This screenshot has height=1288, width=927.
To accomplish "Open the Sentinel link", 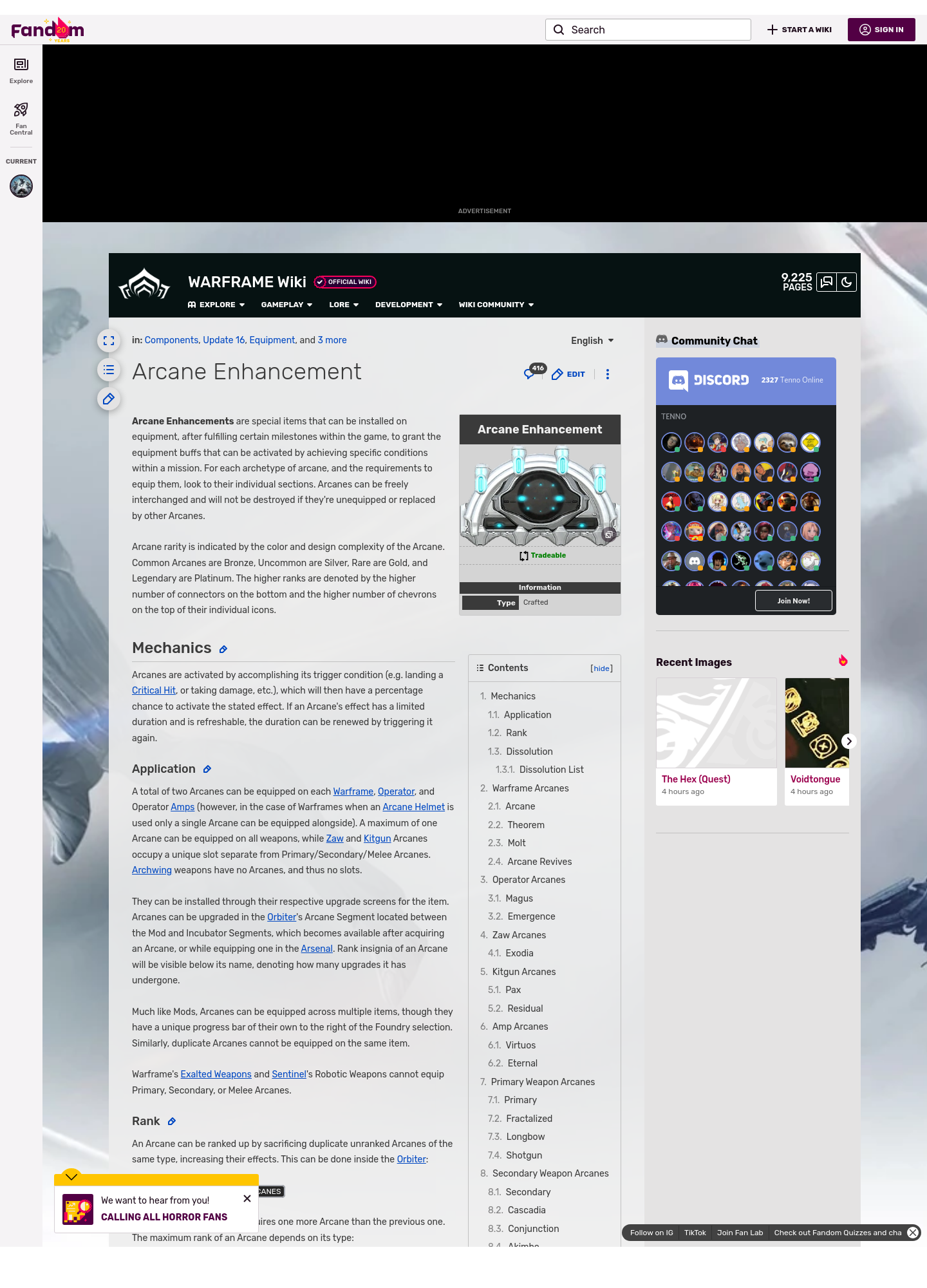I will tap(289, 1074).
